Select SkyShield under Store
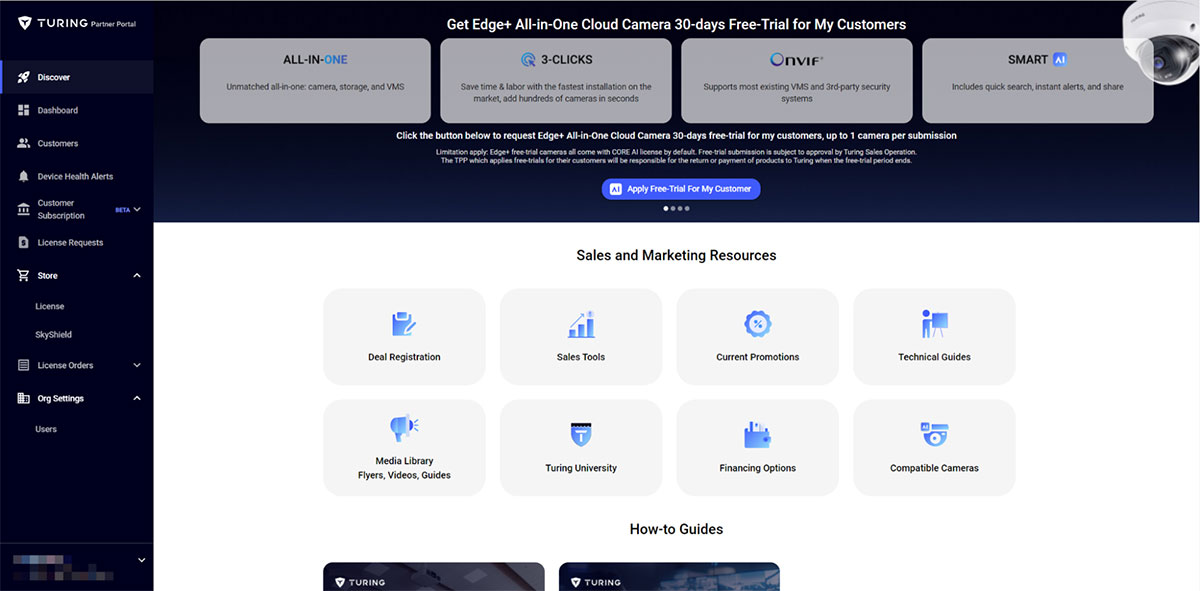 (x=54, y=335)
